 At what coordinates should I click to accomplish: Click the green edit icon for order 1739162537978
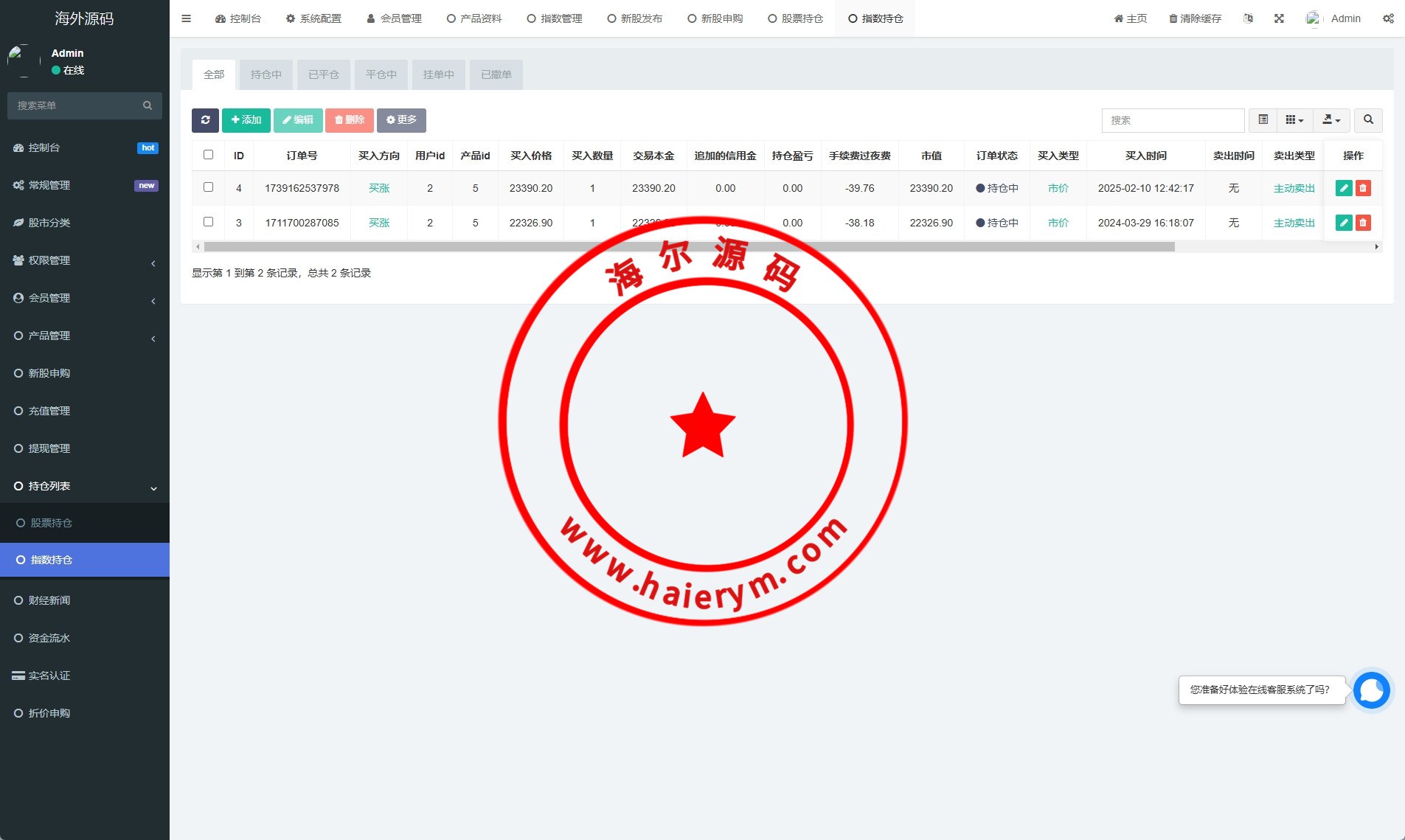click(x=1344, y=188)
